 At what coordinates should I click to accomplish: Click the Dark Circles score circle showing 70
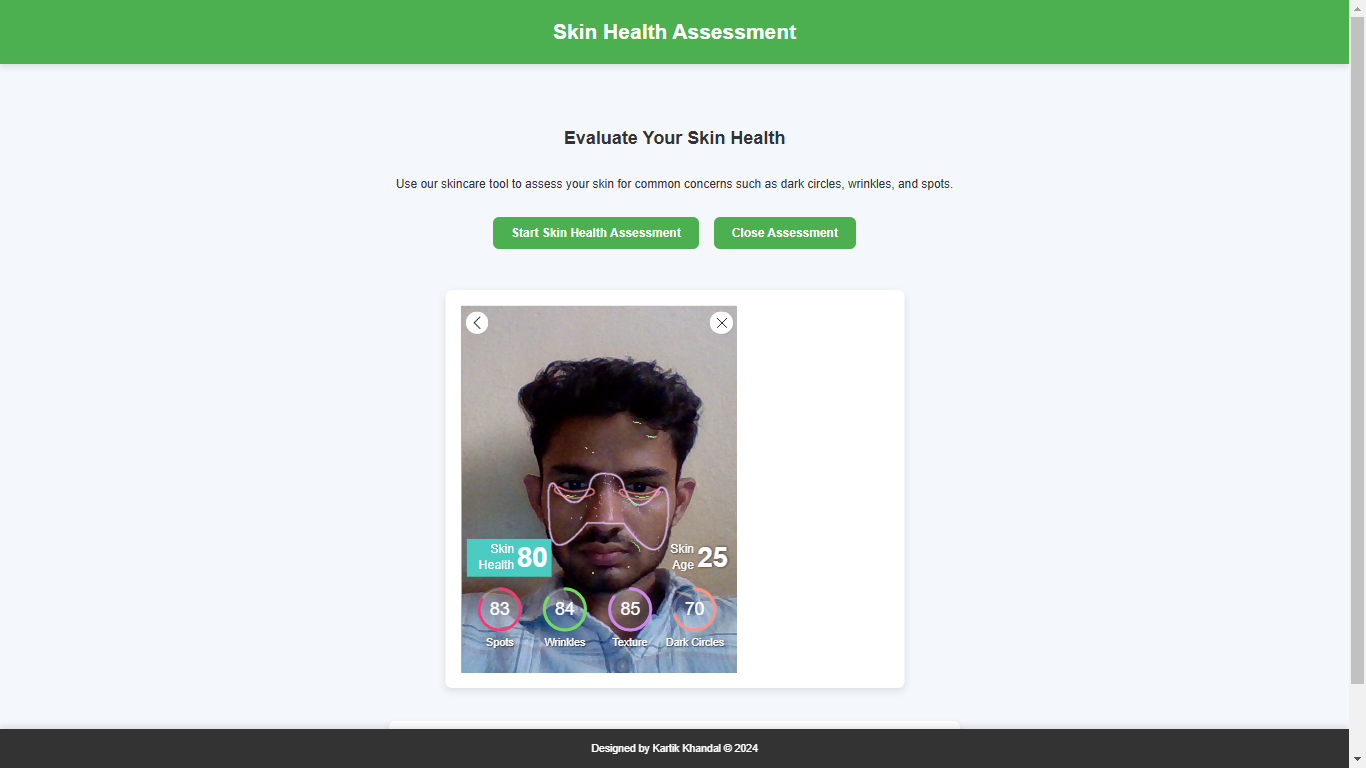click(x=694, y=609)
